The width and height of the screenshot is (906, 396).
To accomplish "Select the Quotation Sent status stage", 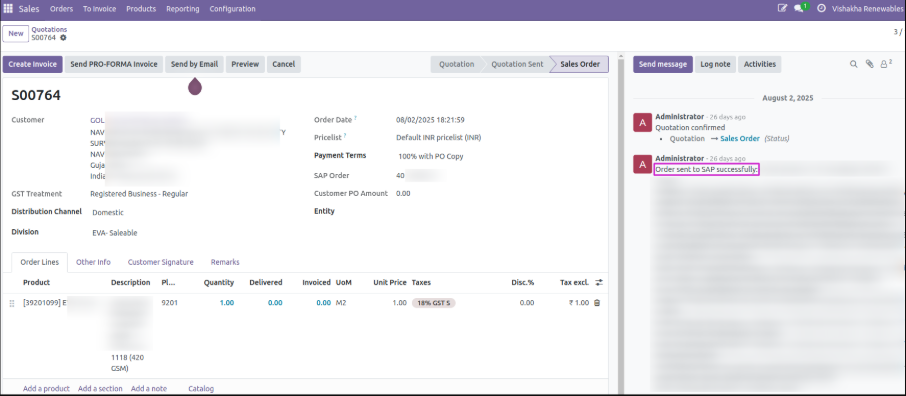I will [x=517, y=64].
